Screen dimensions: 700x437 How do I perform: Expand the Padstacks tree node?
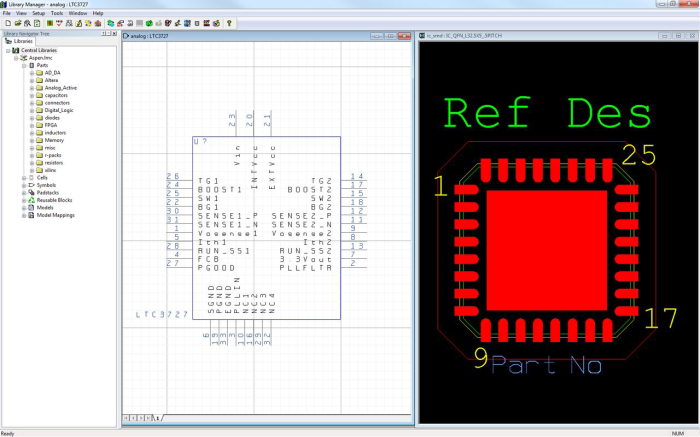[x=24, y=193]
